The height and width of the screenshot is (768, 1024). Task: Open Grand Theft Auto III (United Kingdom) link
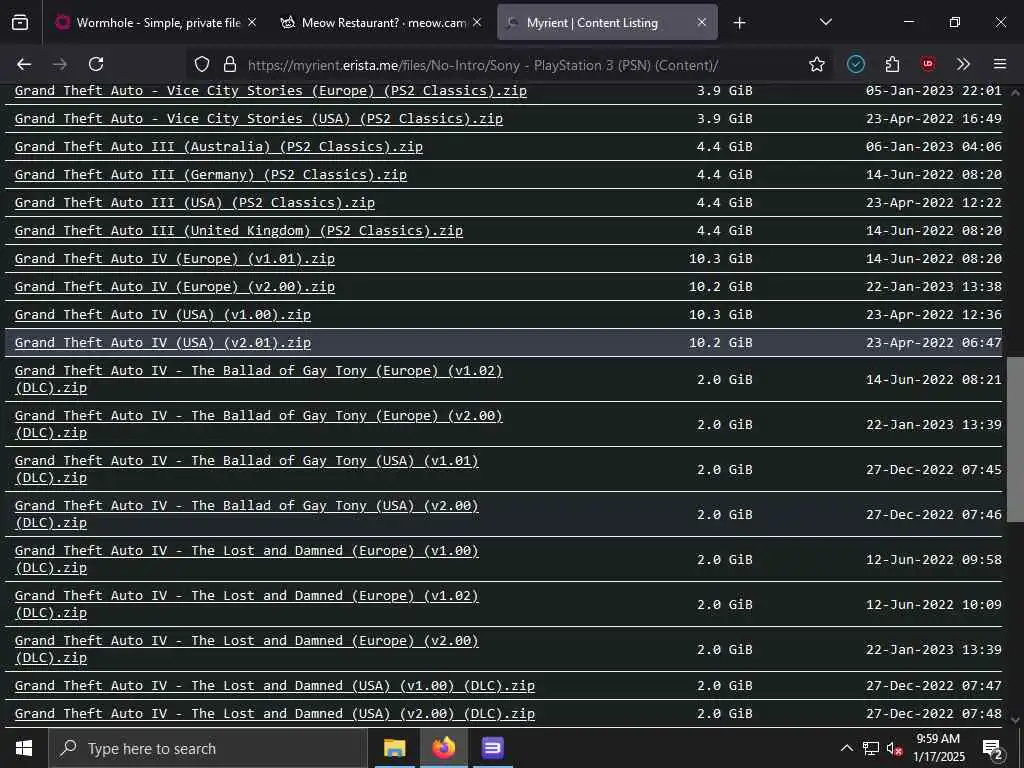pos(238,231)
